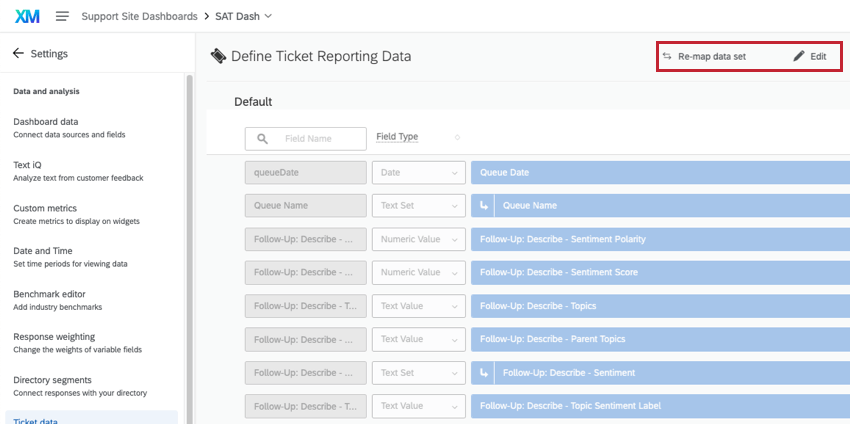Click the Support Site Dashboards breadcrumb
Screen dimensions: 850x424
(138, 16)
